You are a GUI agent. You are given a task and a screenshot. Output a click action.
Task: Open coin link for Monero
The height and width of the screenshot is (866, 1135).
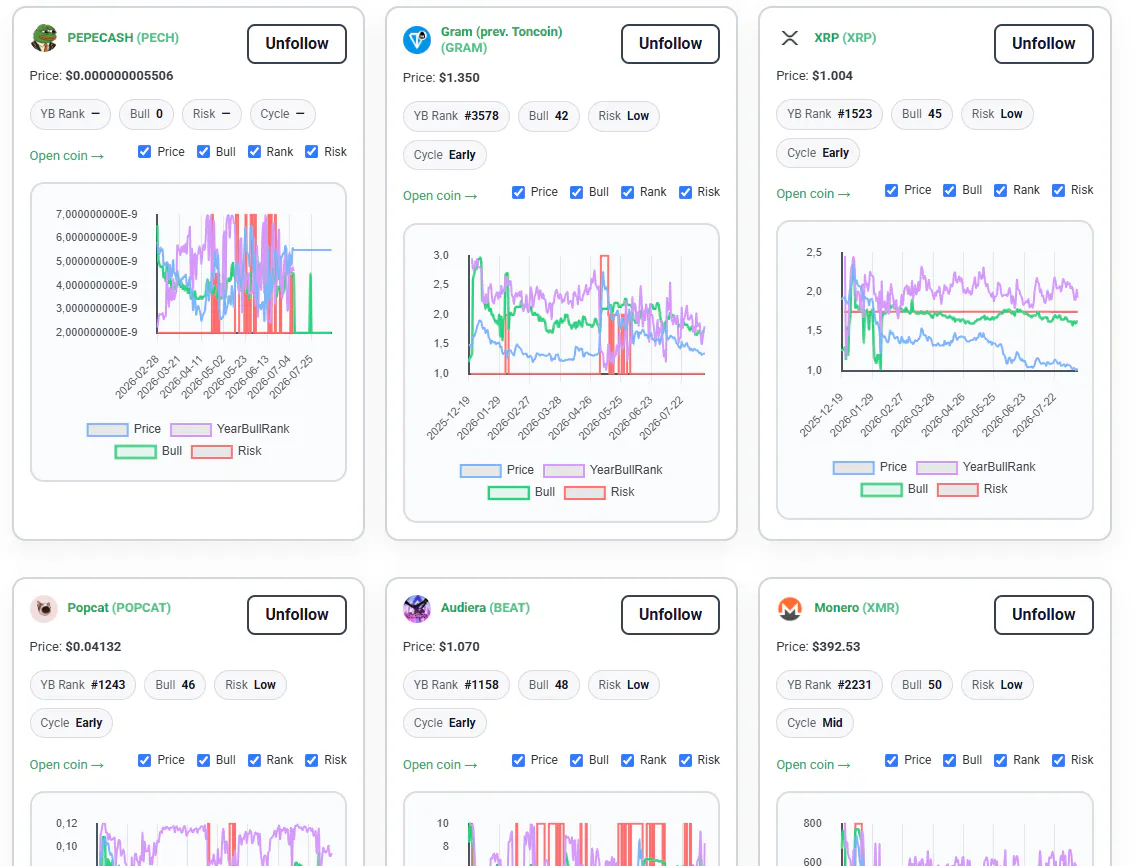tap(813, 765)
